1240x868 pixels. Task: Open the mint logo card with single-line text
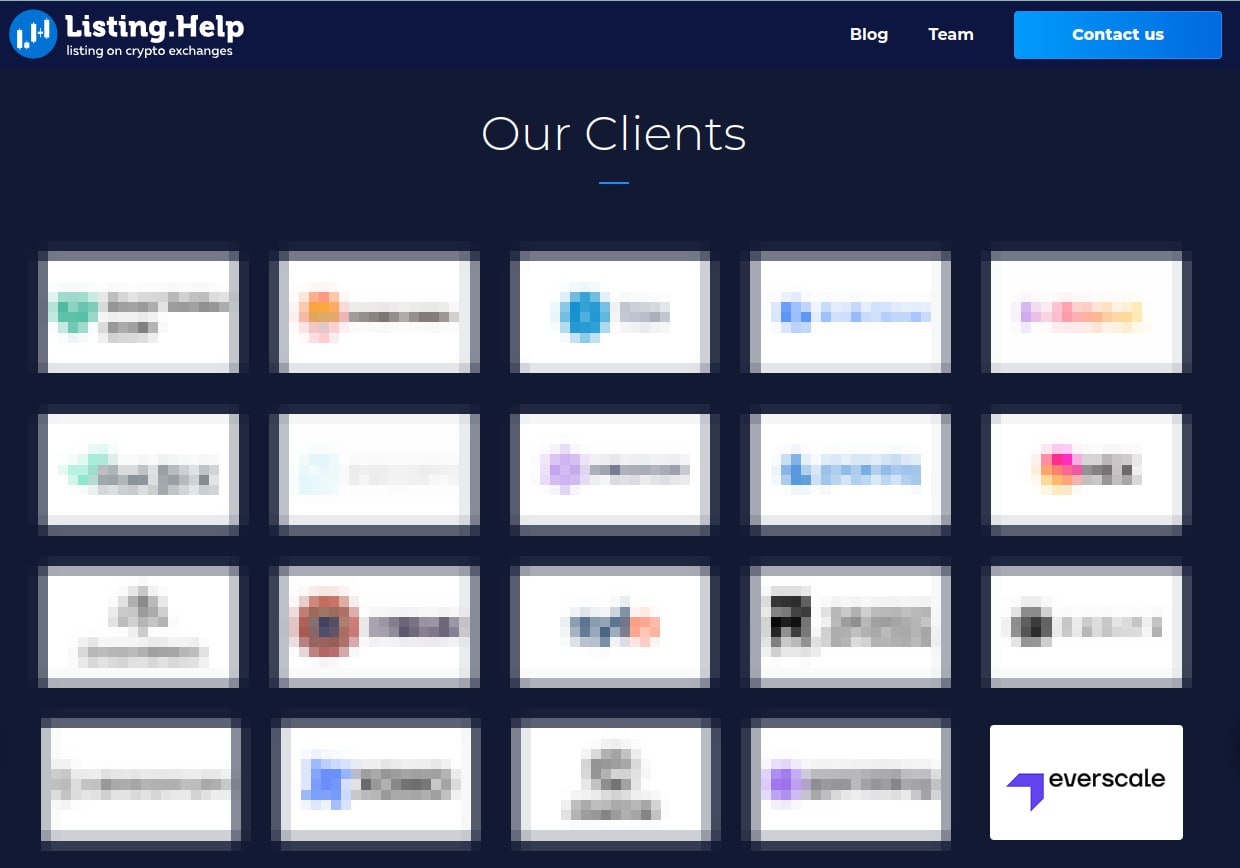139,470
